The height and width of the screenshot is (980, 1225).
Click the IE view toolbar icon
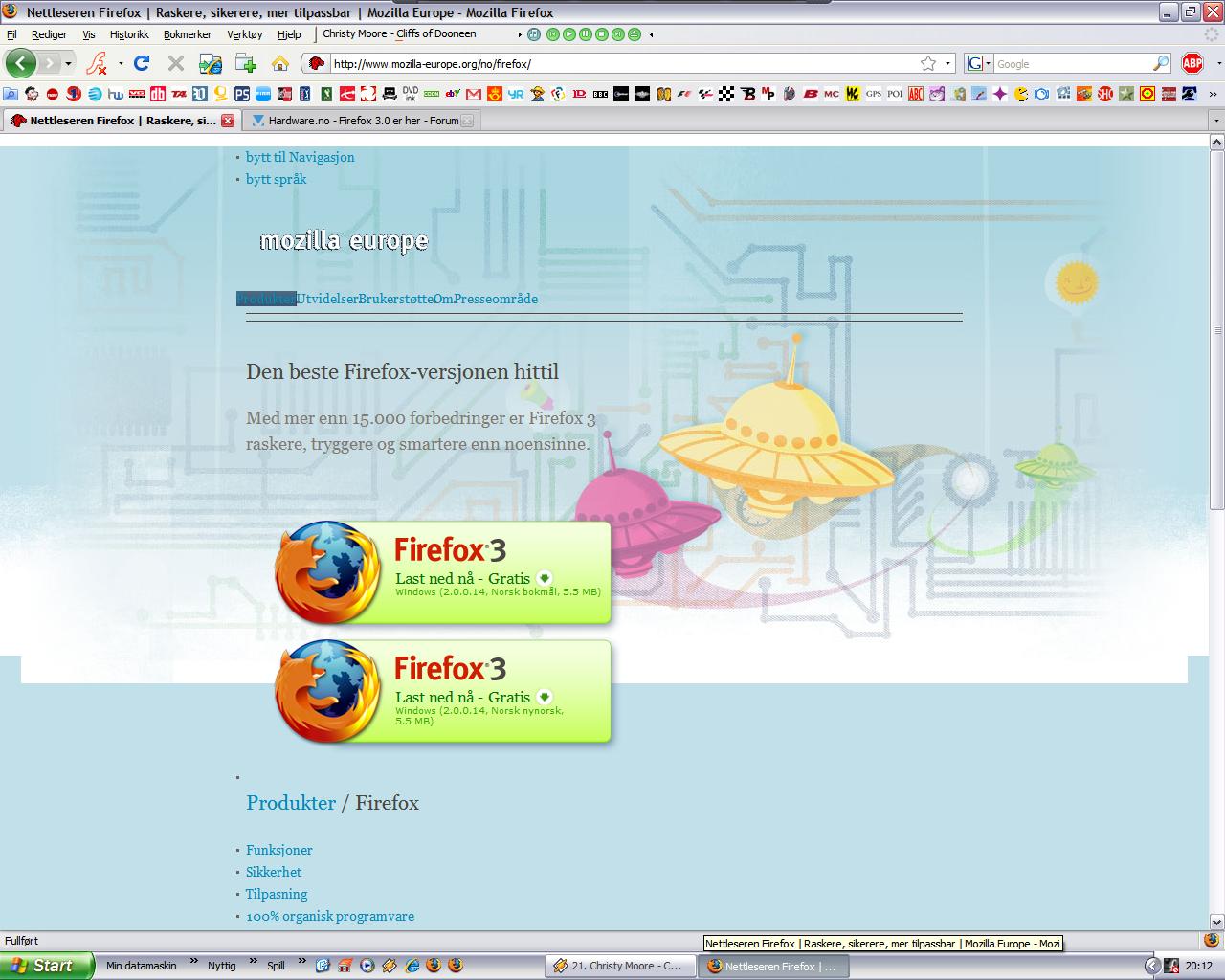[x=210, y=63]
